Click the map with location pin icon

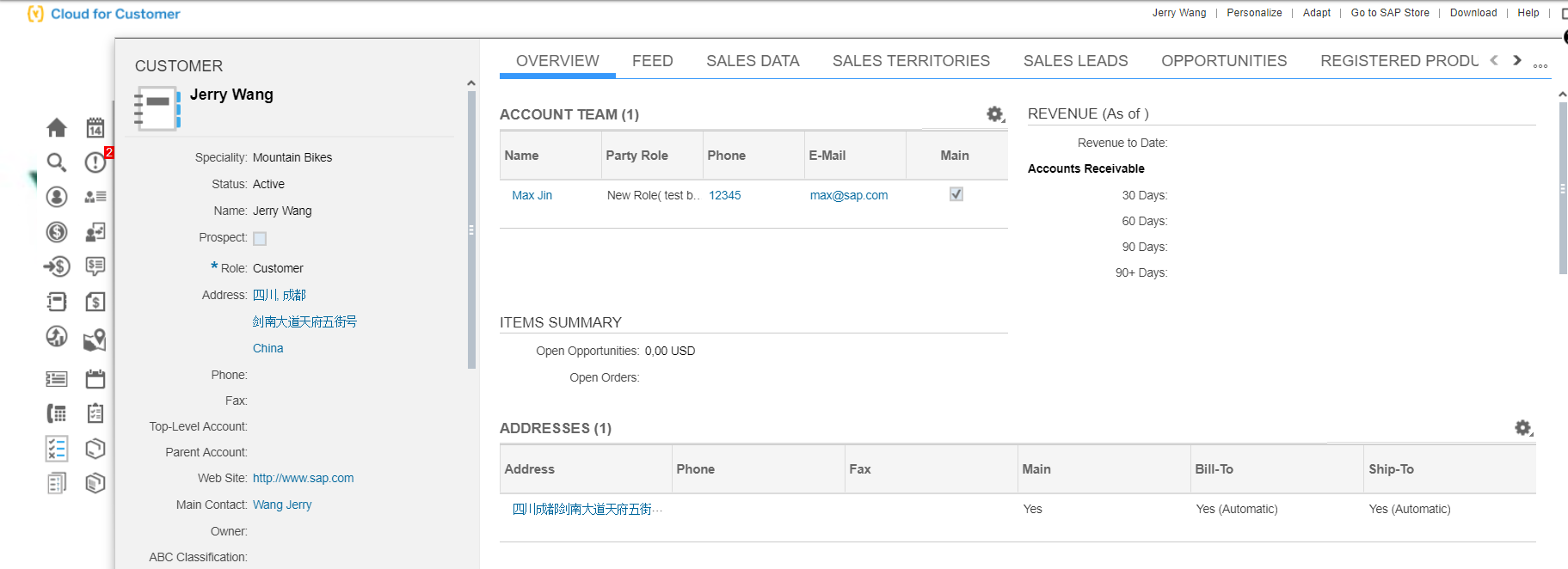(95, 340)
